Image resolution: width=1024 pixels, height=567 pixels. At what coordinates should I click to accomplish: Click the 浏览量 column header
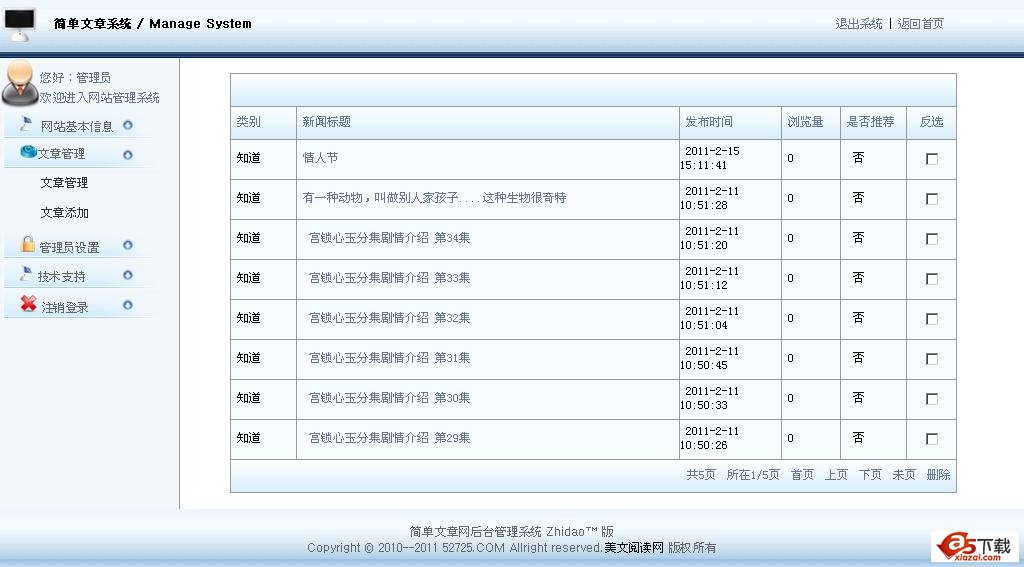805,122
